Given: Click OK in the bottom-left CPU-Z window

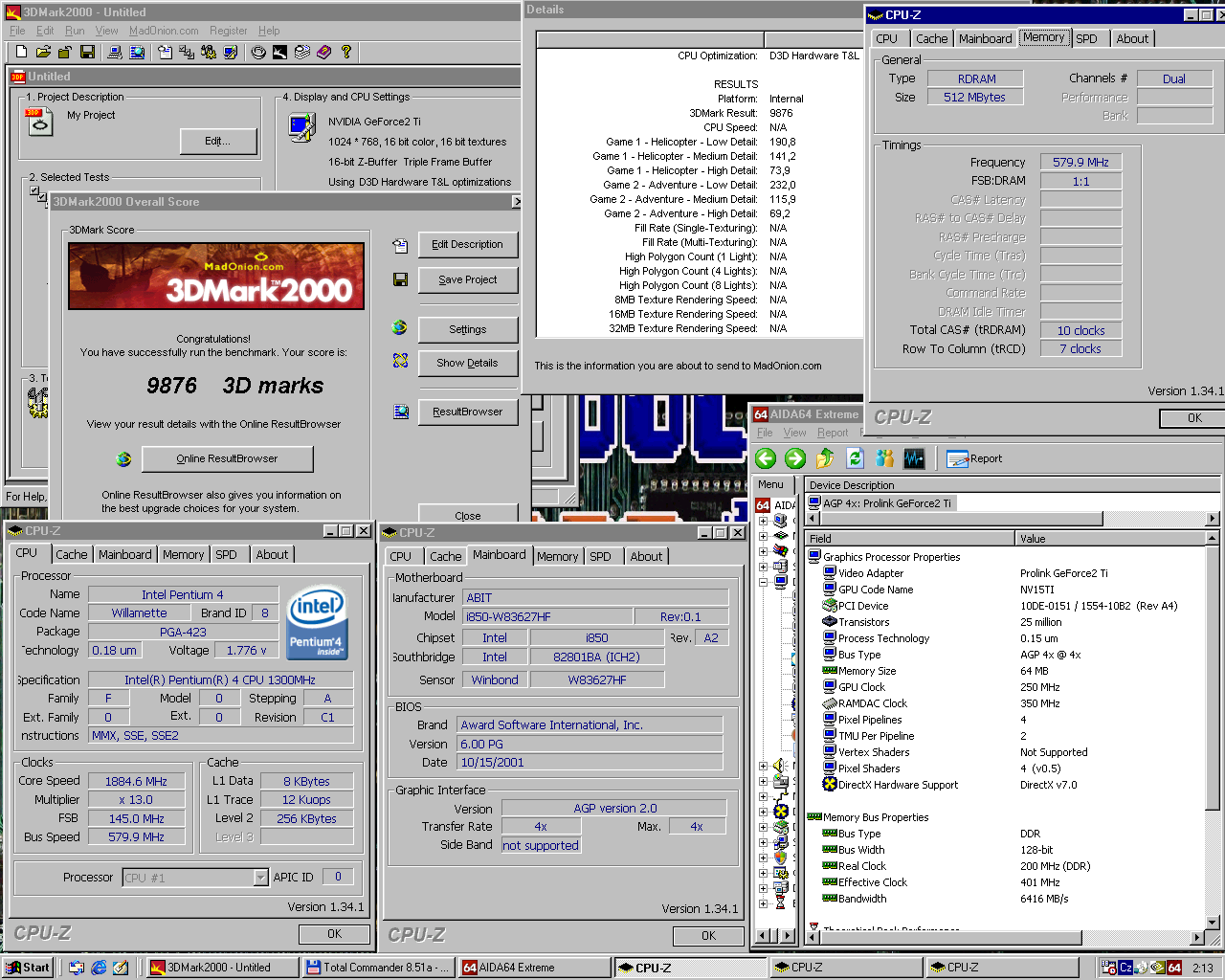Looking at the screenshot, I should click(x=334, y=934).
